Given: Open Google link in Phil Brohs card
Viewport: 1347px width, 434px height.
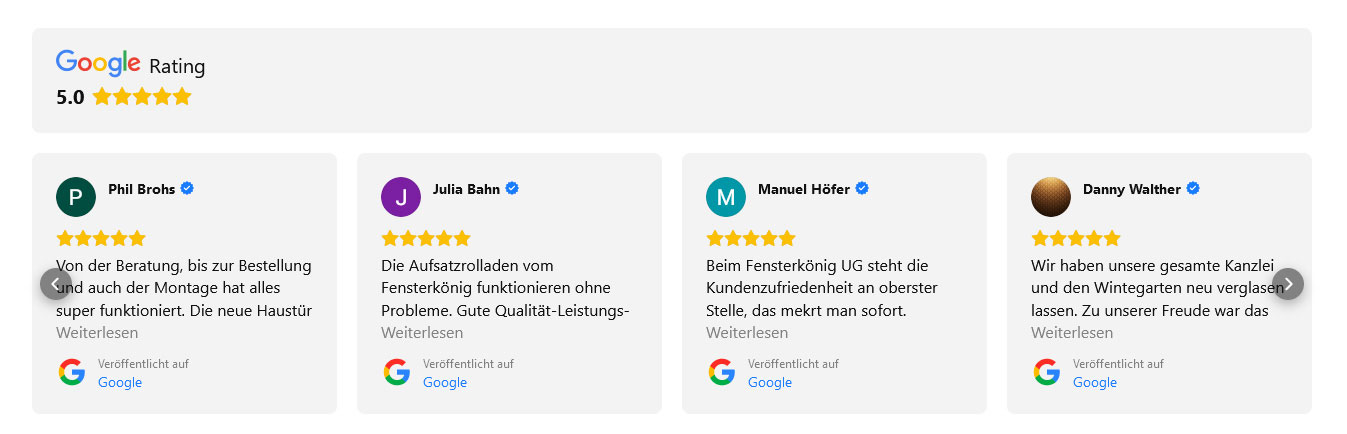Looking at the screenshot, I should coord(120,382).
